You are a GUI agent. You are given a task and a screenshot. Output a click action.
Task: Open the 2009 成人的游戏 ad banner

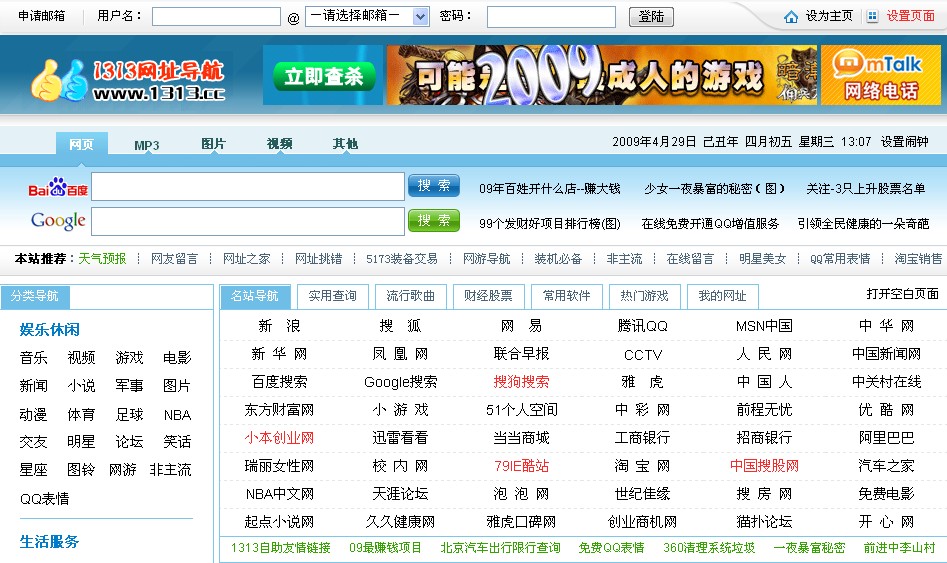[601, 75]
